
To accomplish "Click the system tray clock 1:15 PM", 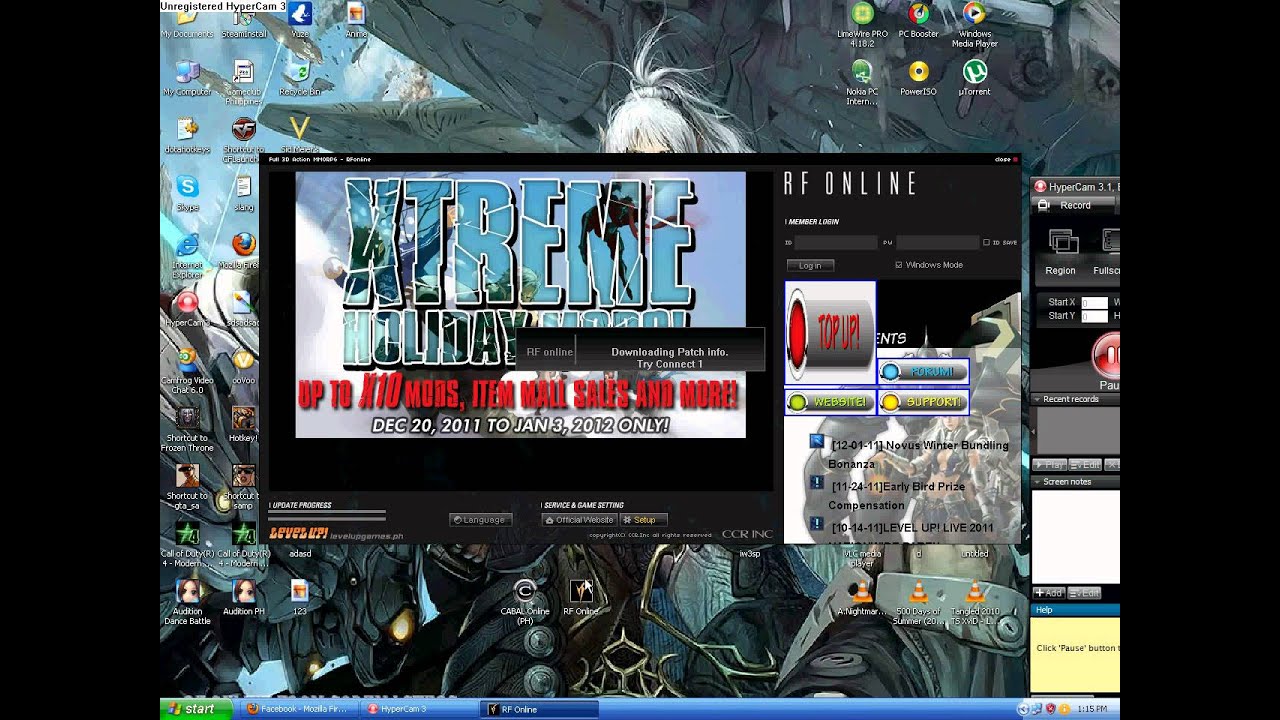I will (1092, 709).
